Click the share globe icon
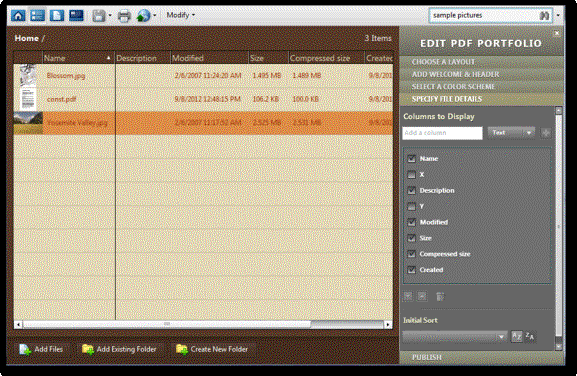577x376 pixels. [x=143, y=16]
